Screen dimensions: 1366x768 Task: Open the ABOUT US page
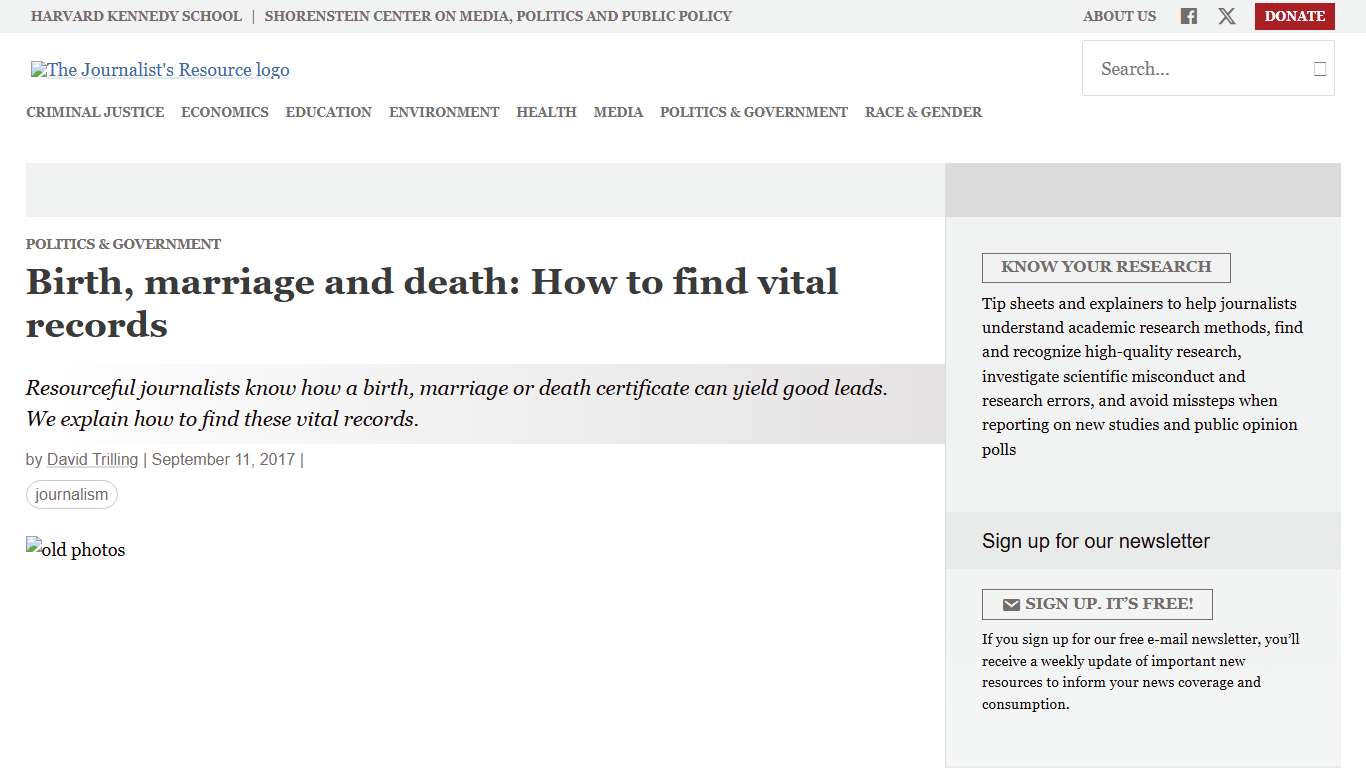(1119, 16)
